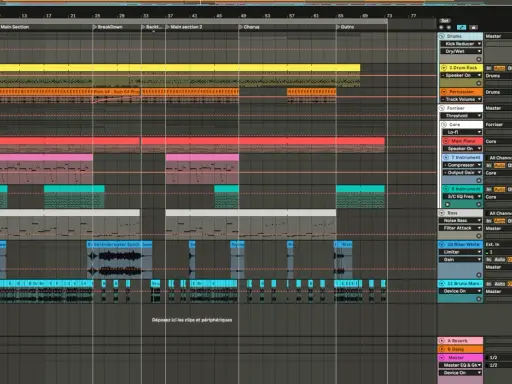This screenshot has width=512, height=384.
Task: Toggle the lock envelopes button
Action: click(473, 27)
